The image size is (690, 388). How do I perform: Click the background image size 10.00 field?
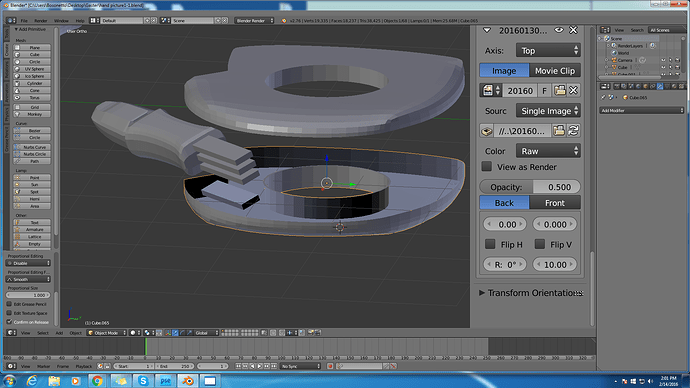555,265
